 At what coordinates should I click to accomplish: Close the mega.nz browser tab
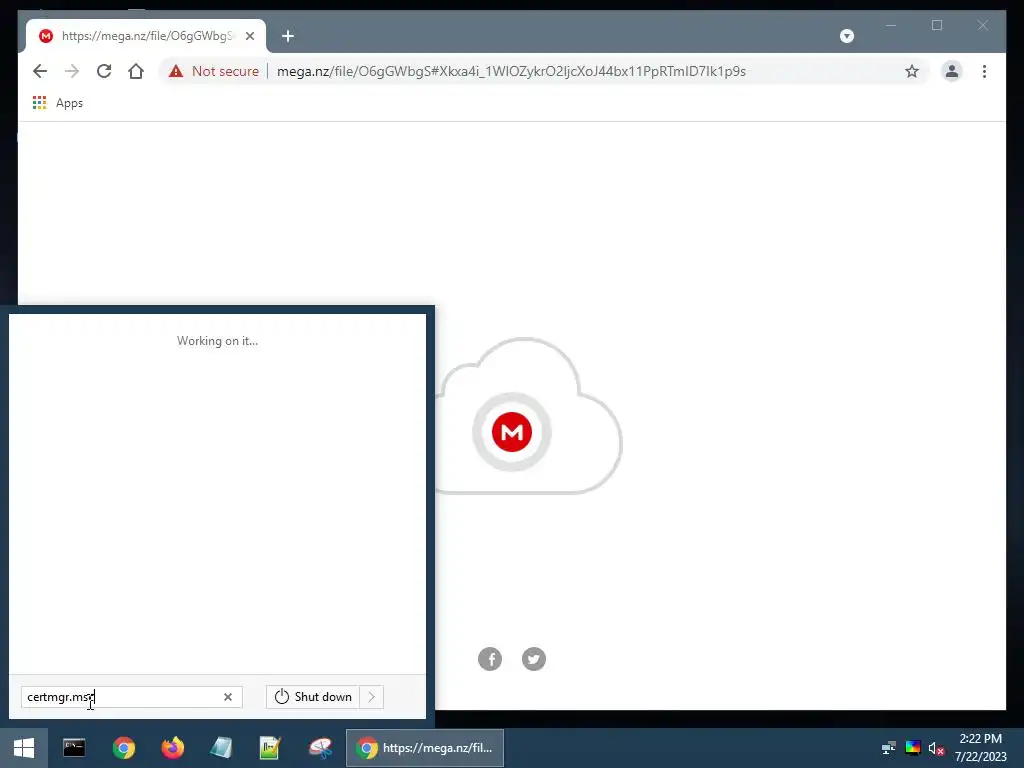click(249, 36)
